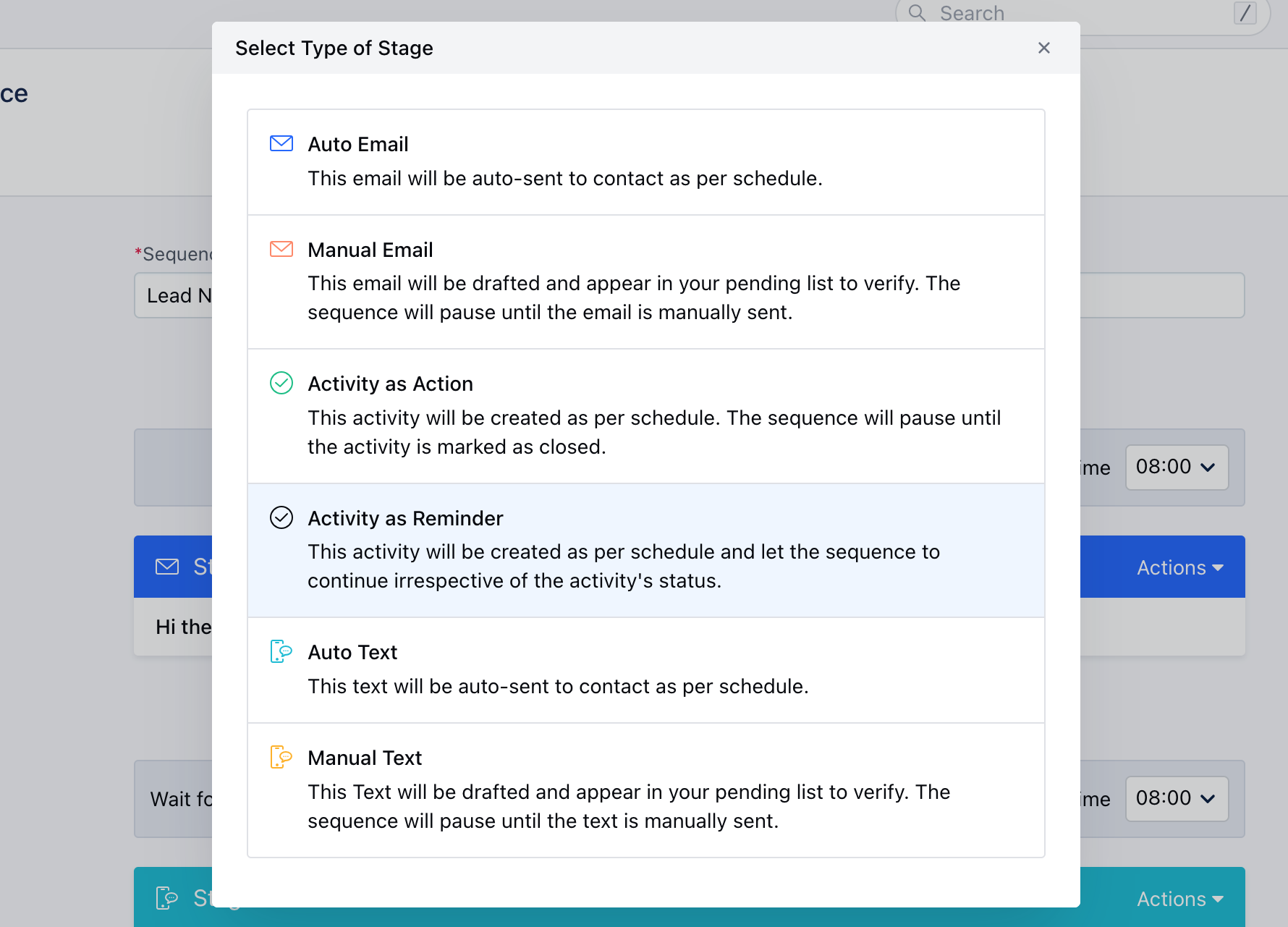The image size is (1288, 927).
Task: Choose the Activity as Reminder stage type
Action: (646, 551)
